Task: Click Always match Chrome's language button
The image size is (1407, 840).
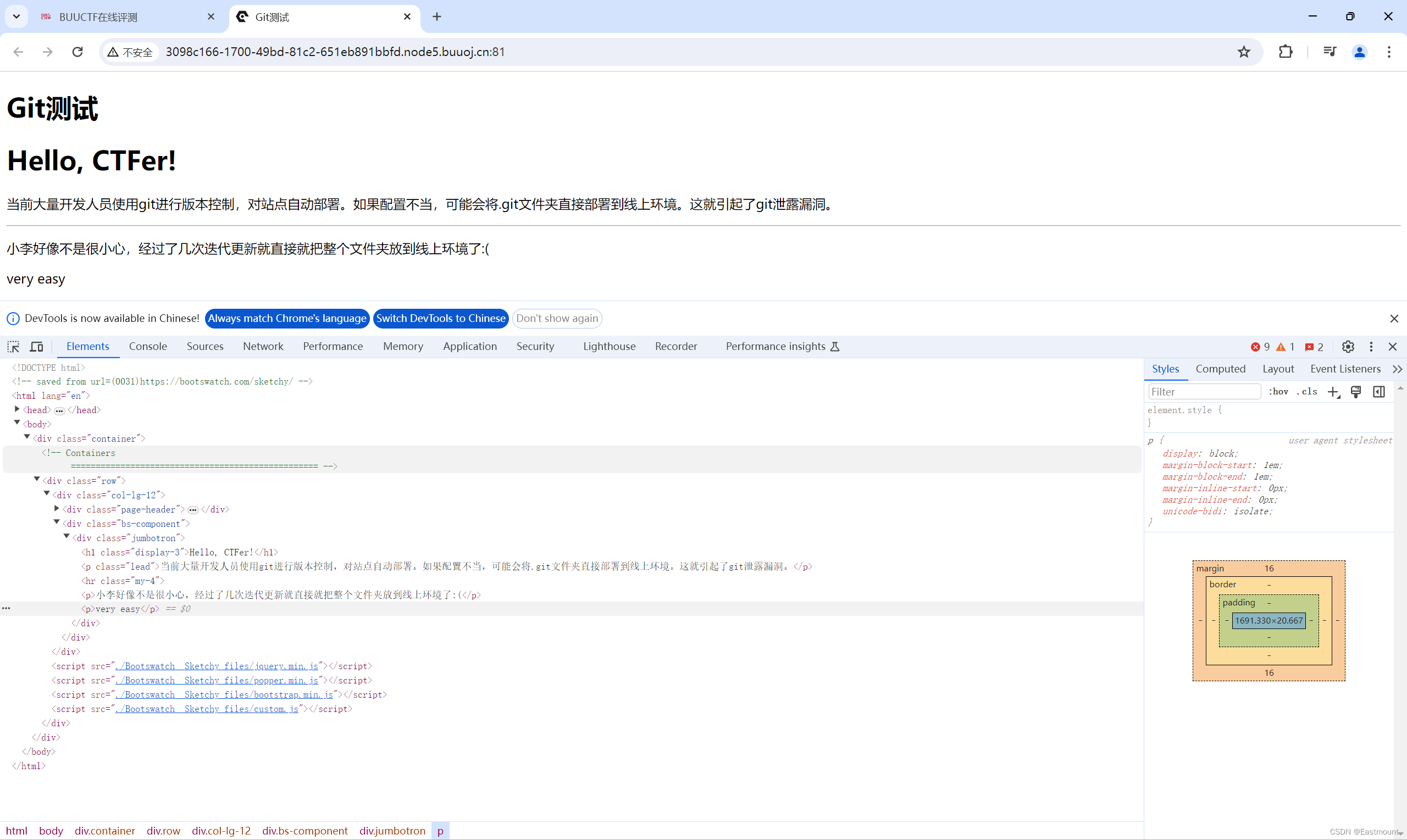Action: pyautogui.click(x=288, y=318)
